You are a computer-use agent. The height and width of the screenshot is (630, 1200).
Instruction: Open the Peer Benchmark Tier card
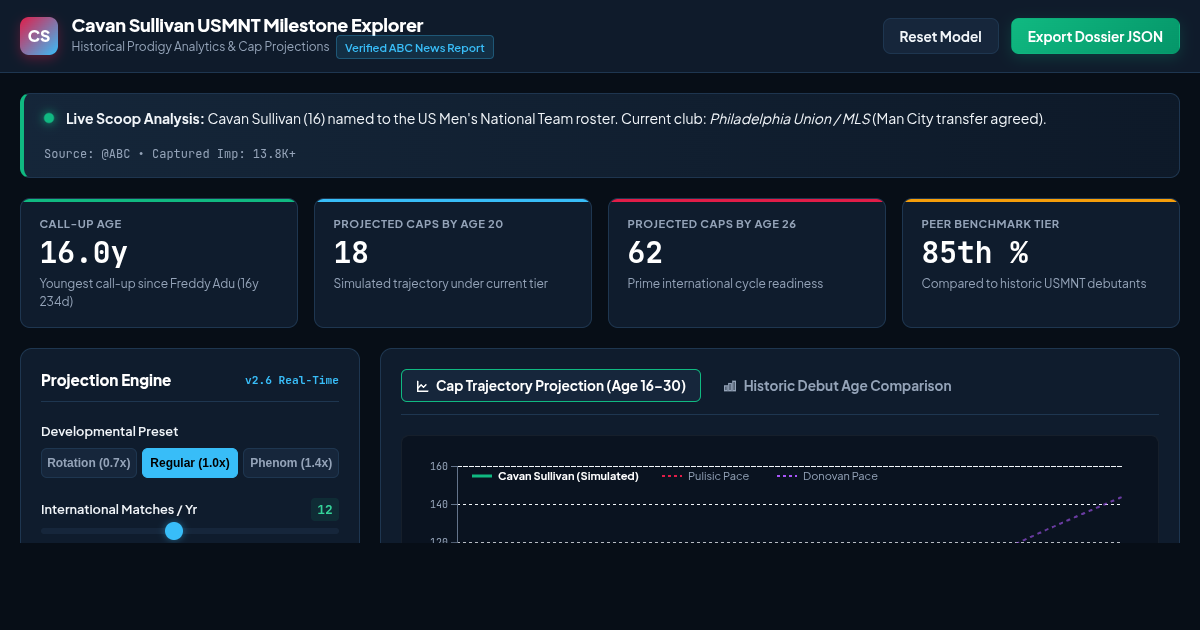coord(1041,263)
